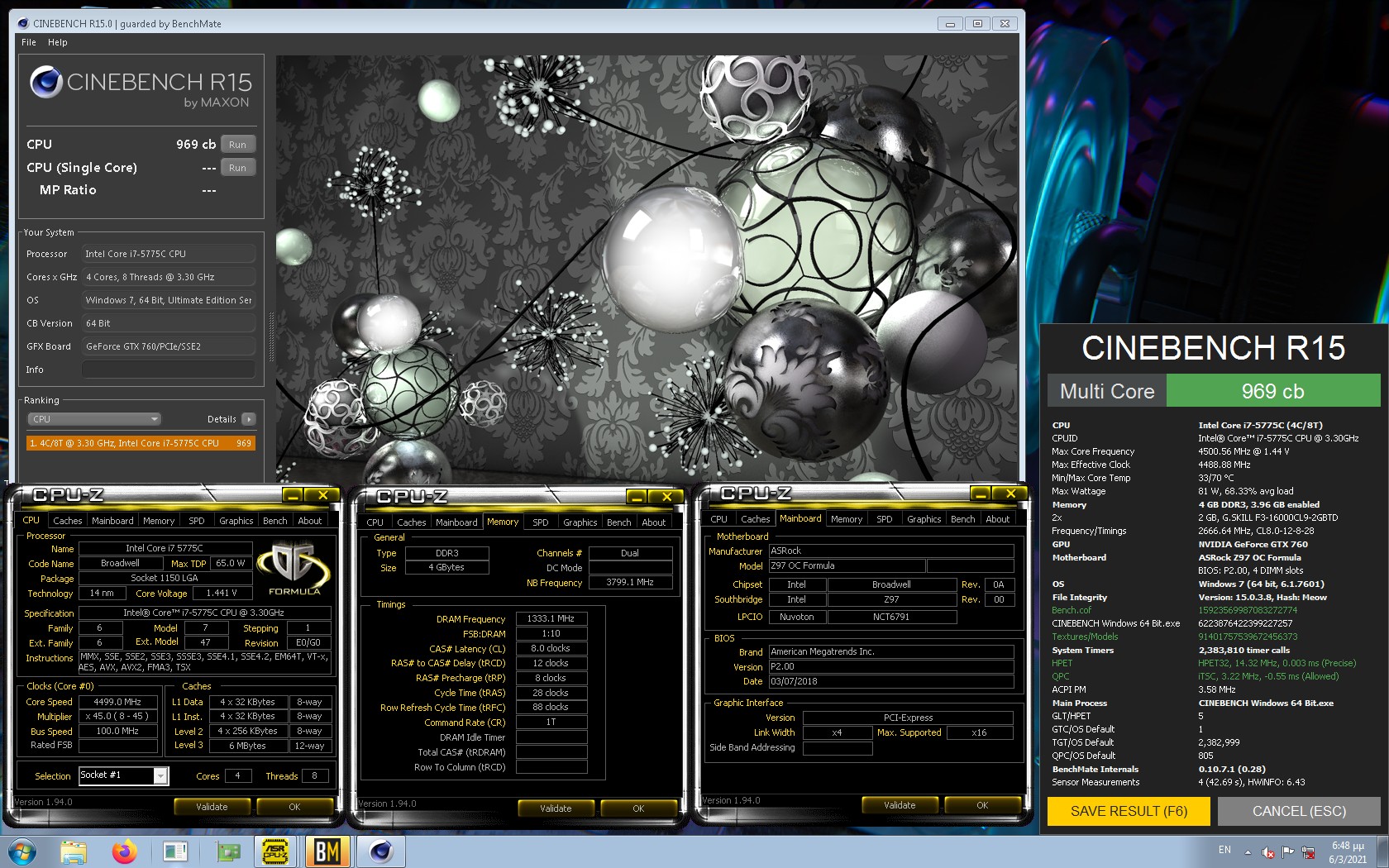1389x868 pixels.
Task: Switch to SPD tab in left CPU-Z
Action: tap(197, 521)
